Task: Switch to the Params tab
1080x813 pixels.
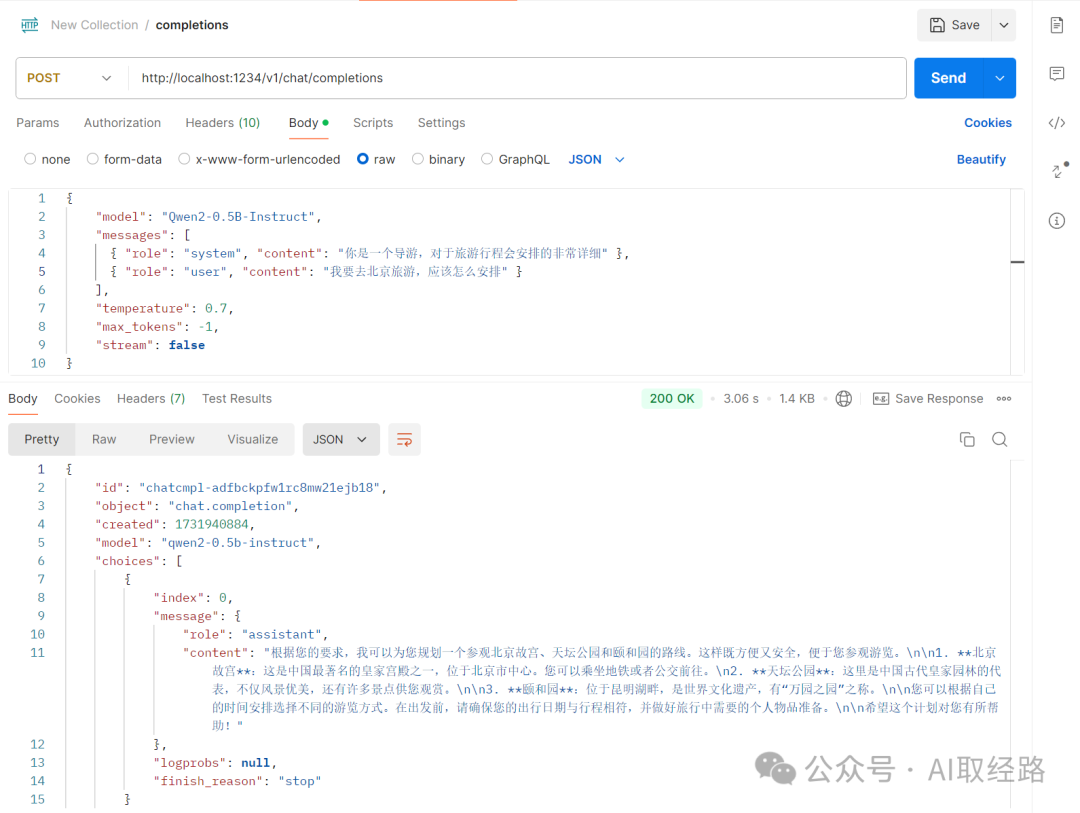Action: [38, 123]
